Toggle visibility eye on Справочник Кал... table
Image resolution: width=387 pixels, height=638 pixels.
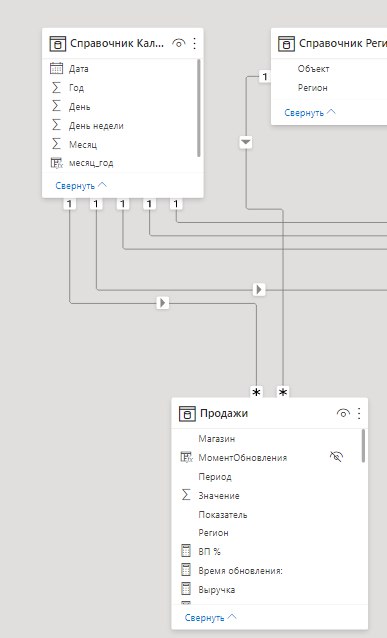[x=179, y=43]
